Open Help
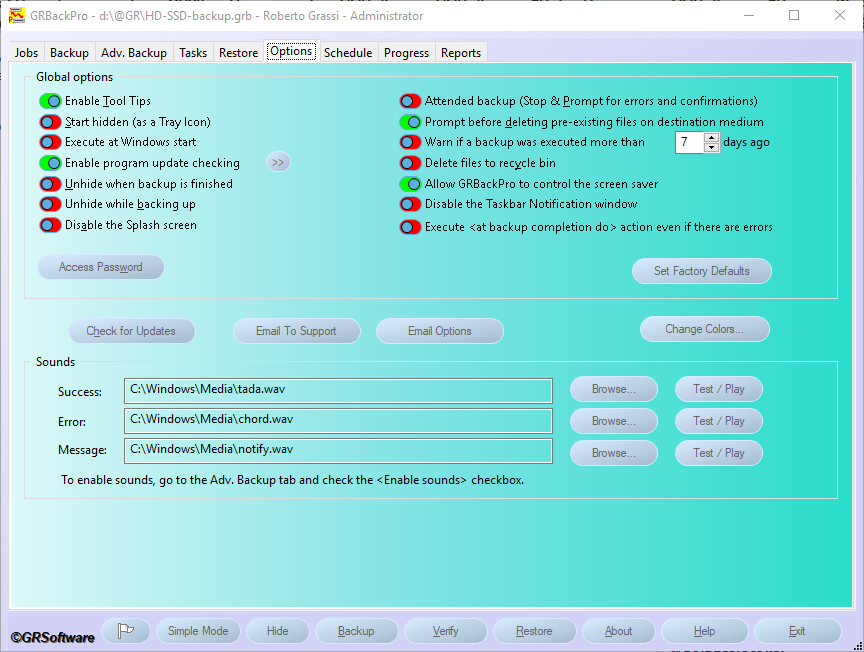The height and width of the screenshot is (652, 864). (705, 631)
